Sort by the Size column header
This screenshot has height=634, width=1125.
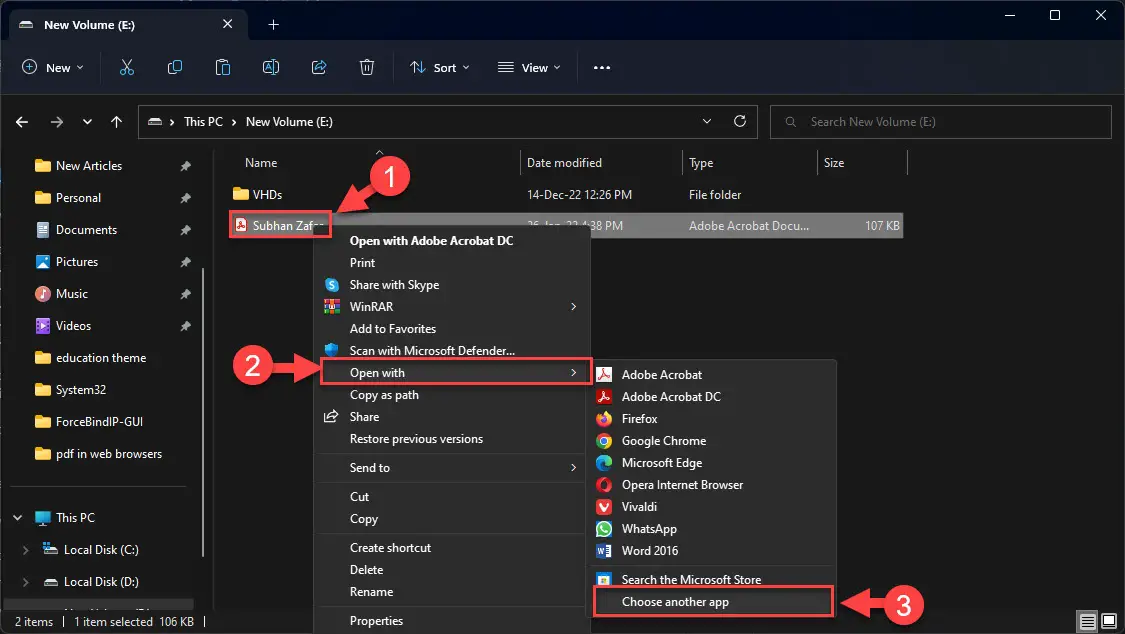(x=834, y=163)
